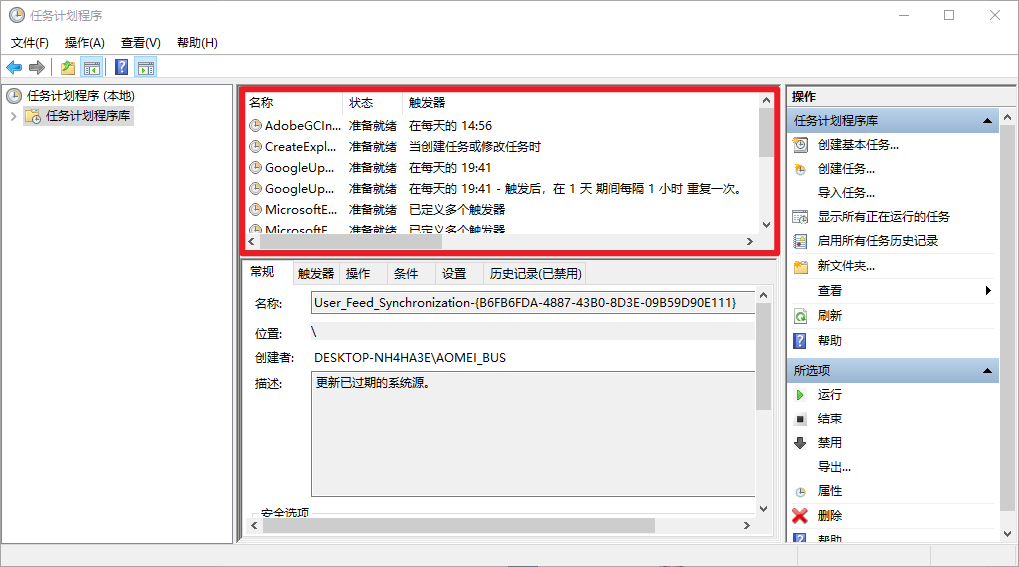Screen dimensions: 1019x567
Task: Click the creator value DESKTOP-NH4HA3E\AOMEI_BUS
Action: [409, 358]
